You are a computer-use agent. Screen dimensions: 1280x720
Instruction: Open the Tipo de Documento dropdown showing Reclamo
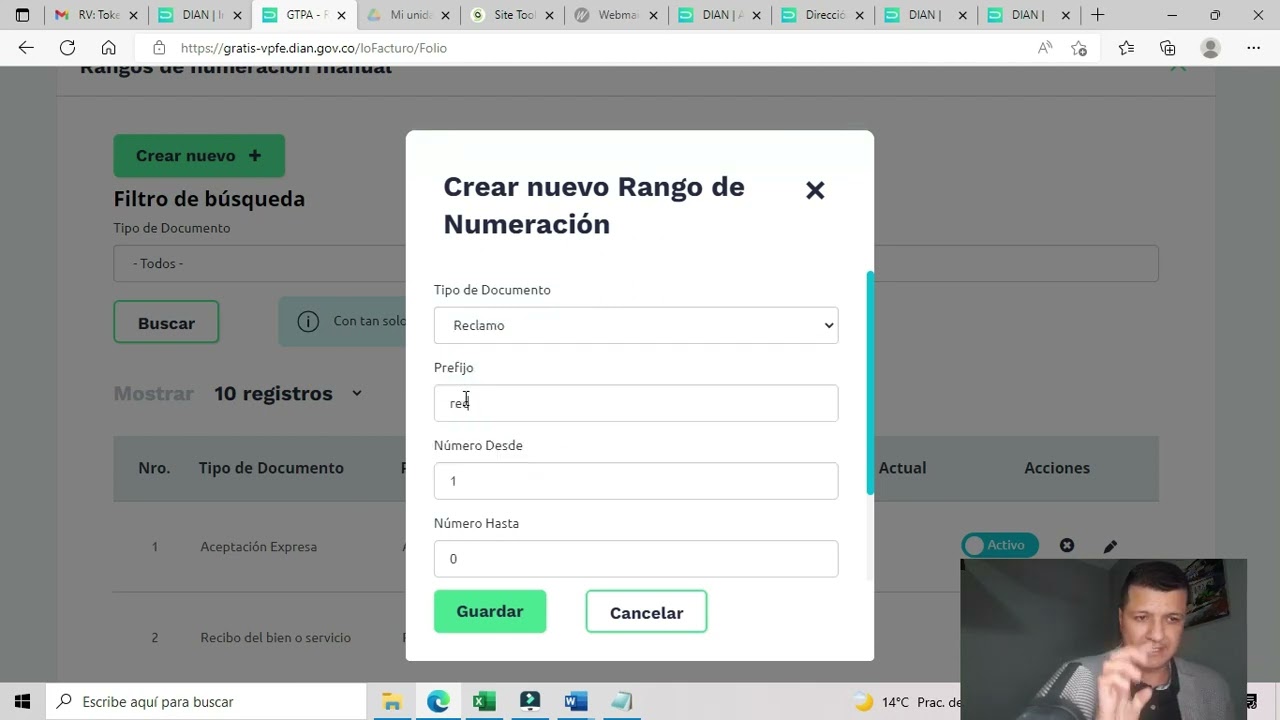636,325
